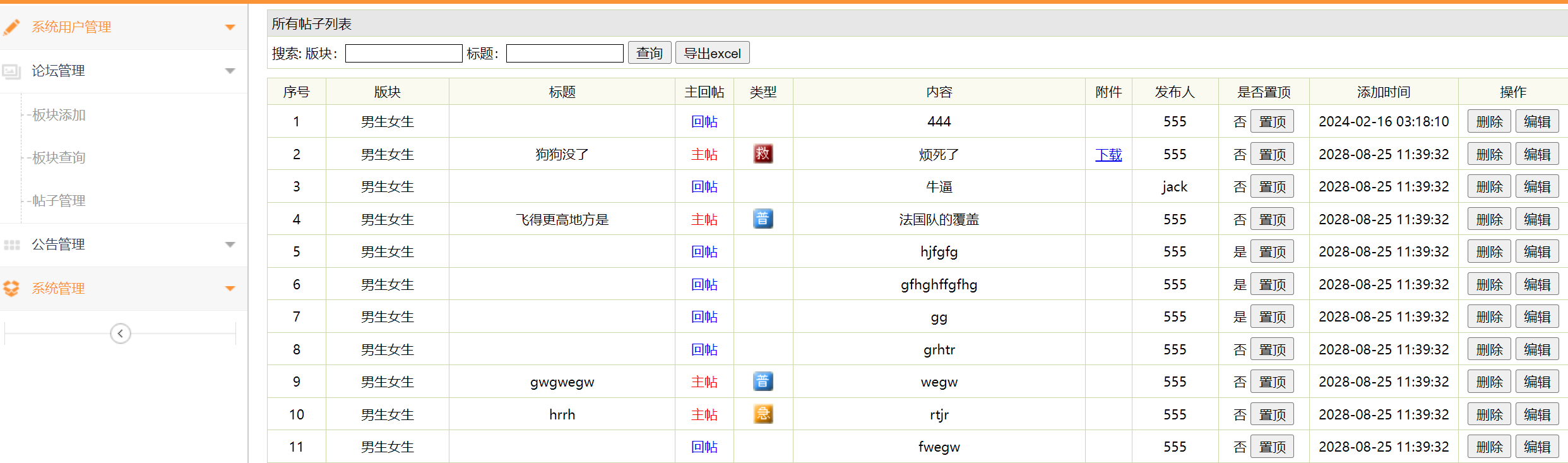Edit the hrrh post
This screenshot has height=463, width=1568.
[x=1537, y=414]
